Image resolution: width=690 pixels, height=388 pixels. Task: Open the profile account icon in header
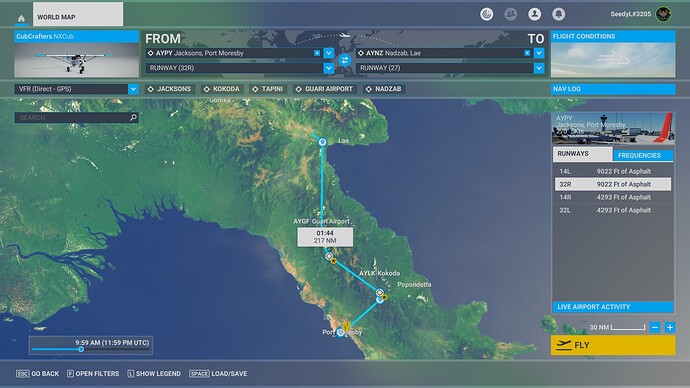pos(535,14)
